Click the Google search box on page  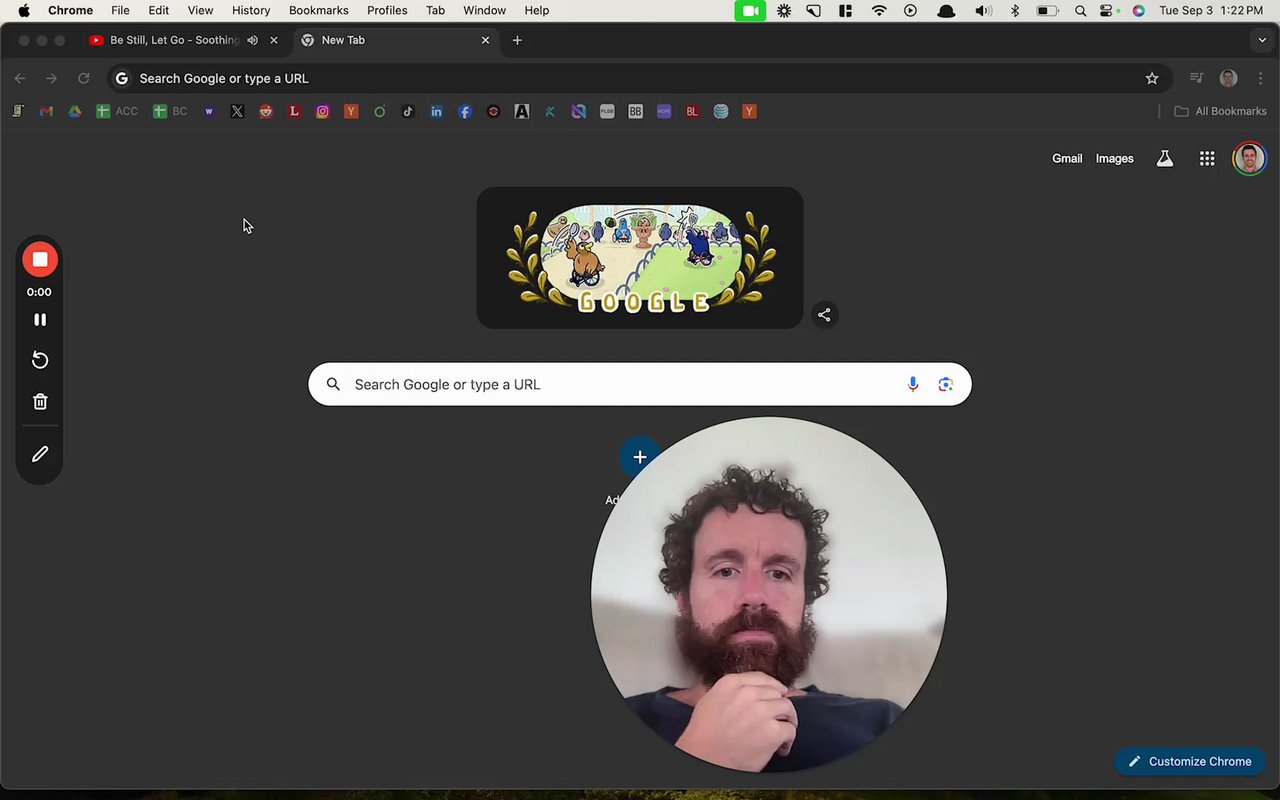[640, 384]
